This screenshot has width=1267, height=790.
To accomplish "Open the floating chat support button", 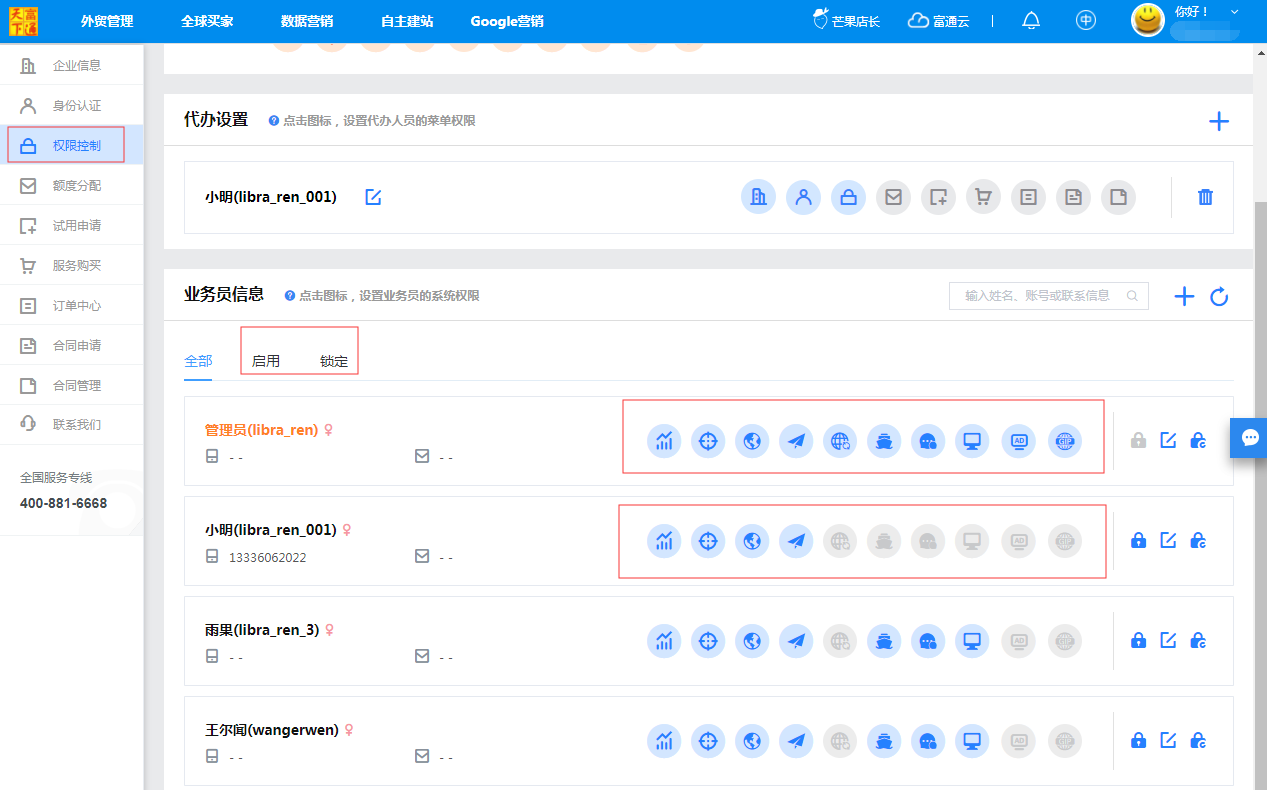I will tap(1250, 437).
